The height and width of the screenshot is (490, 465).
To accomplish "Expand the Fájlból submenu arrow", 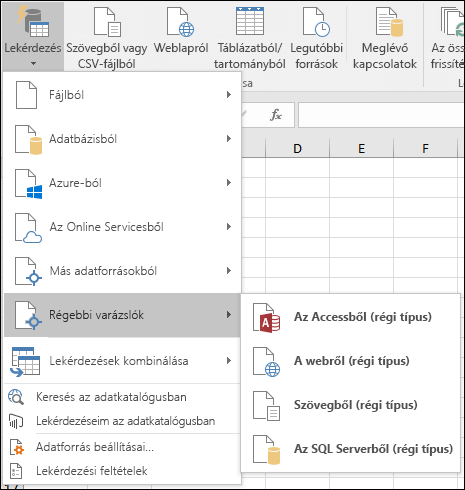I will click(229, 95).
